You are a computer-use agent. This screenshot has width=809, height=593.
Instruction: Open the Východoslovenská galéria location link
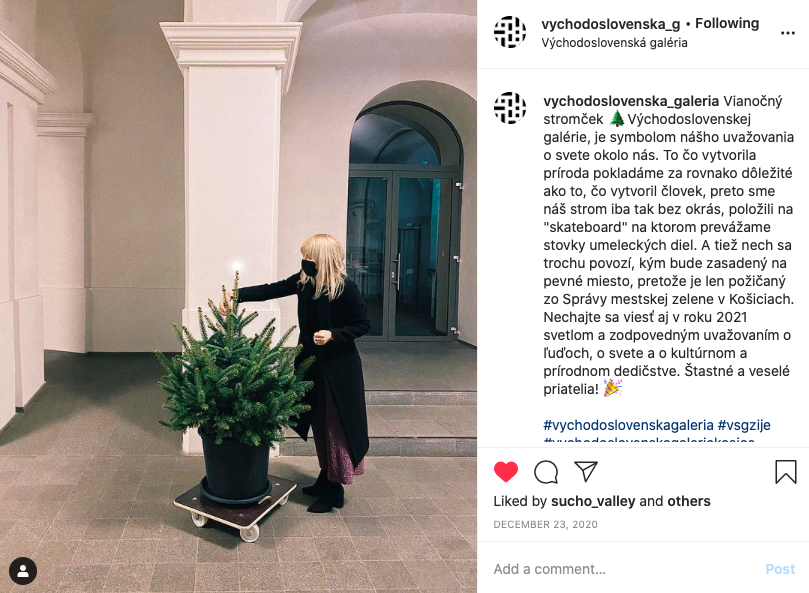click(614, 43)
